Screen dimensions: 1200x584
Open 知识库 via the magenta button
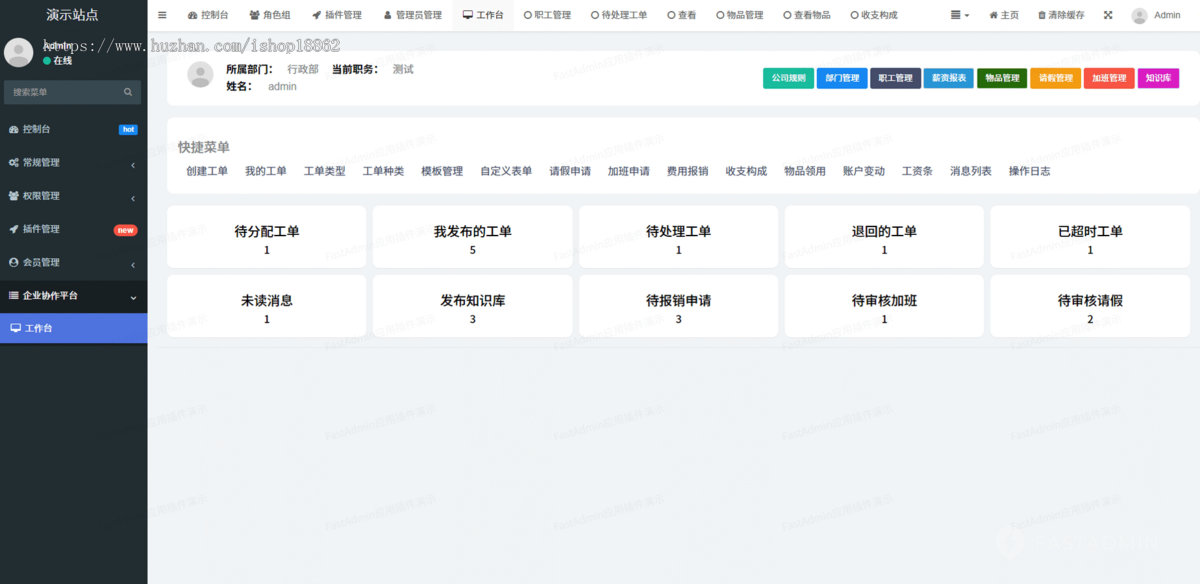click(x=1157, y=77)
